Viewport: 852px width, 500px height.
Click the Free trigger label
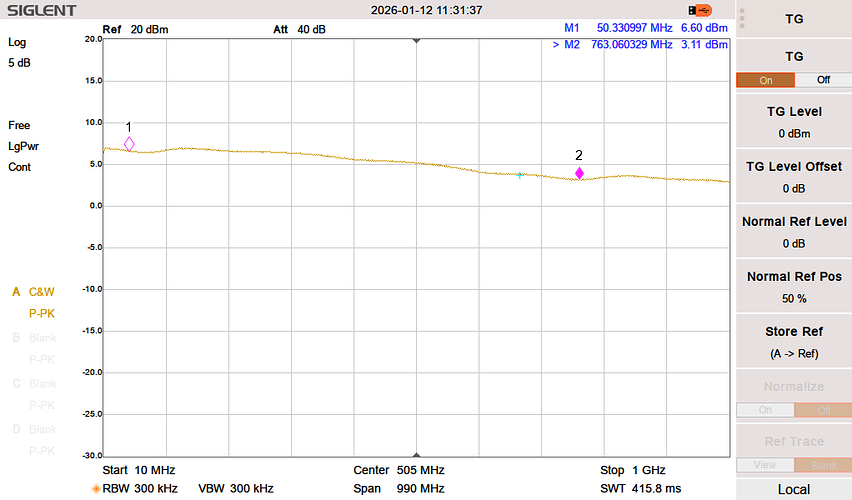pos(19,126)
